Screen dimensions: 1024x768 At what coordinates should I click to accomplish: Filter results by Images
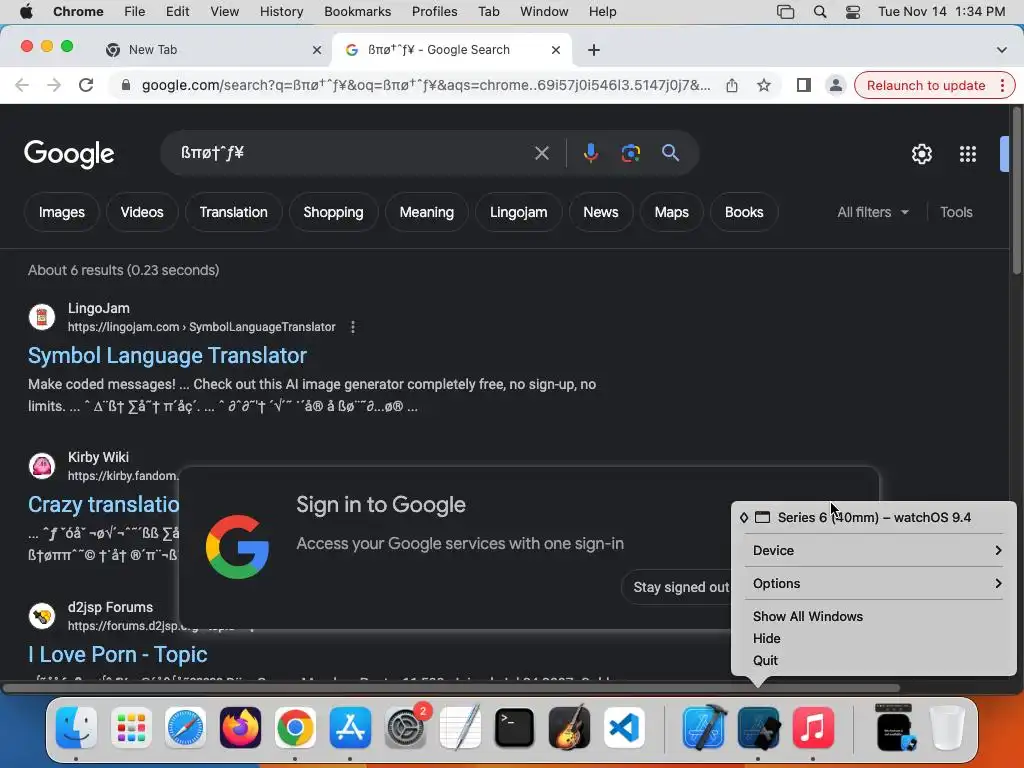[61, 212]
